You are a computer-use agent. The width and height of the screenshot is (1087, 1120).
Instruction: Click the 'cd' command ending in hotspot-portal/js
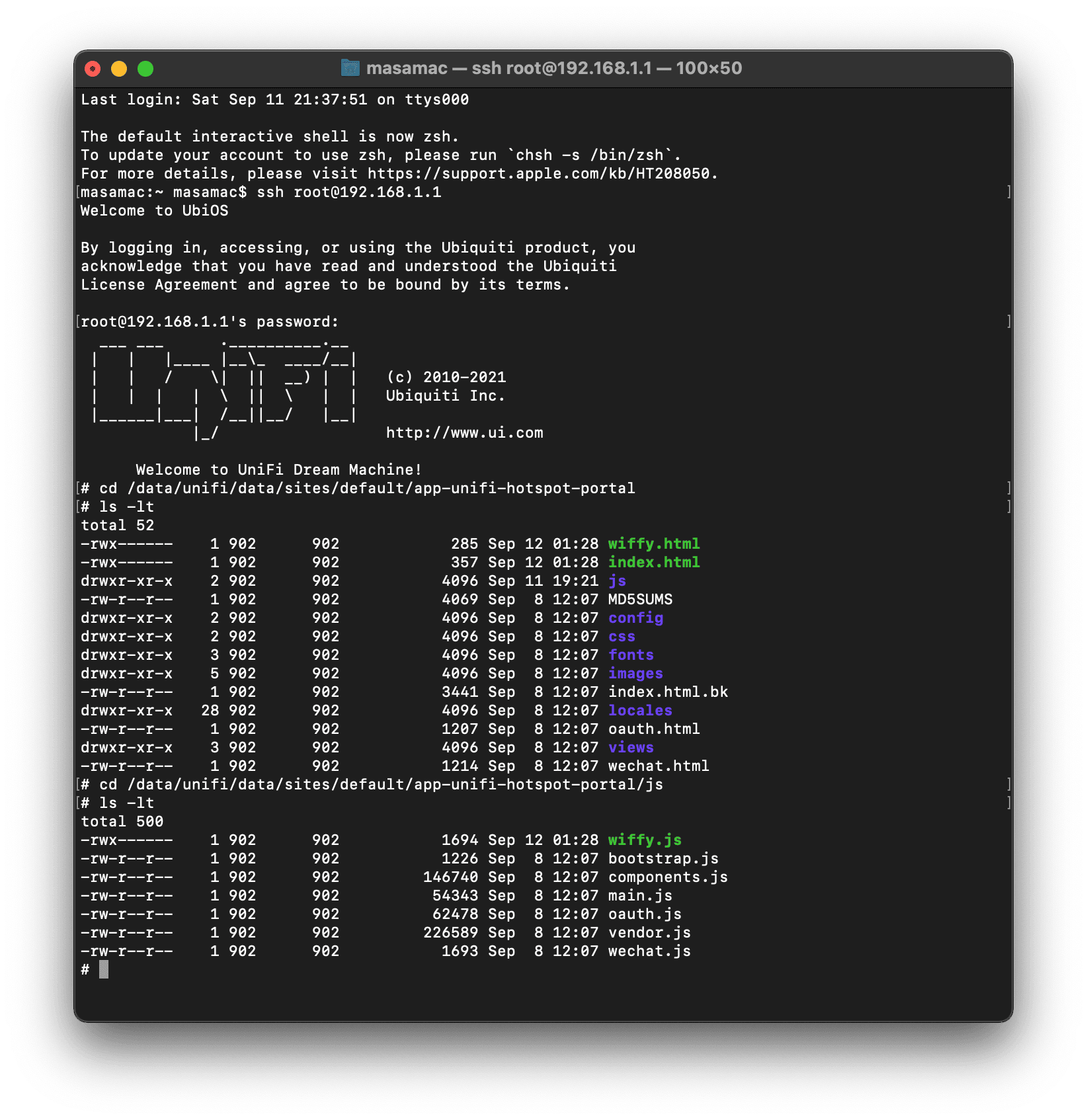tap(381, 785)
